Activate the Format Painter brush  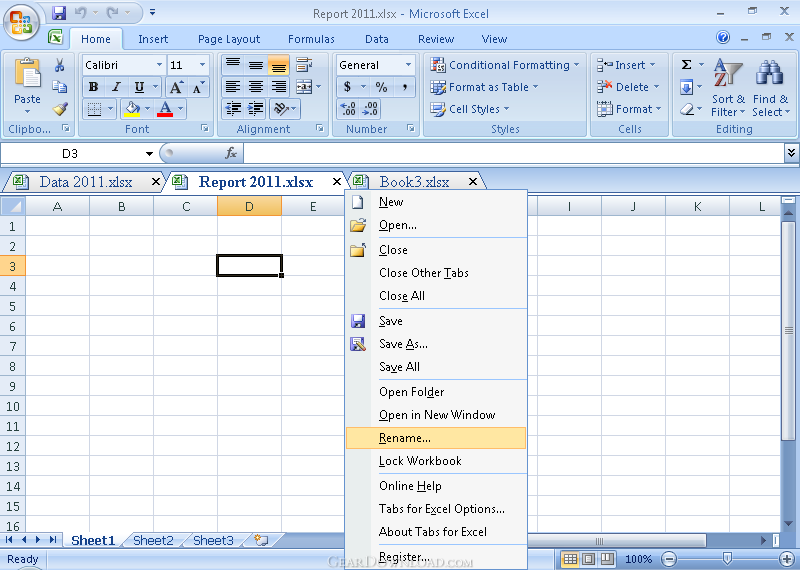60,108
